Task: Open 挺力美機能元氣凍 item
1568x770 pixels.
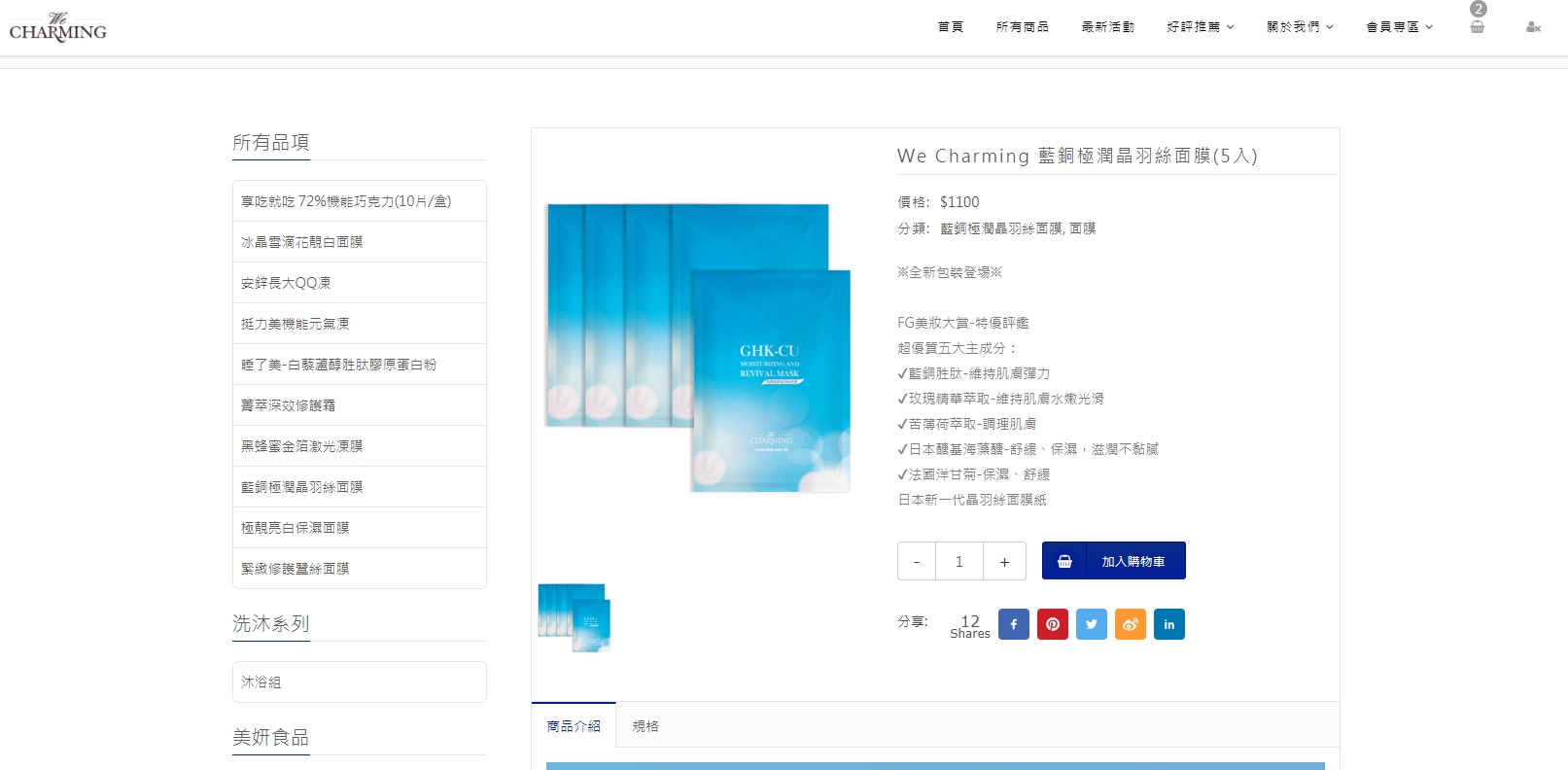Action: [x=360, y=324]
